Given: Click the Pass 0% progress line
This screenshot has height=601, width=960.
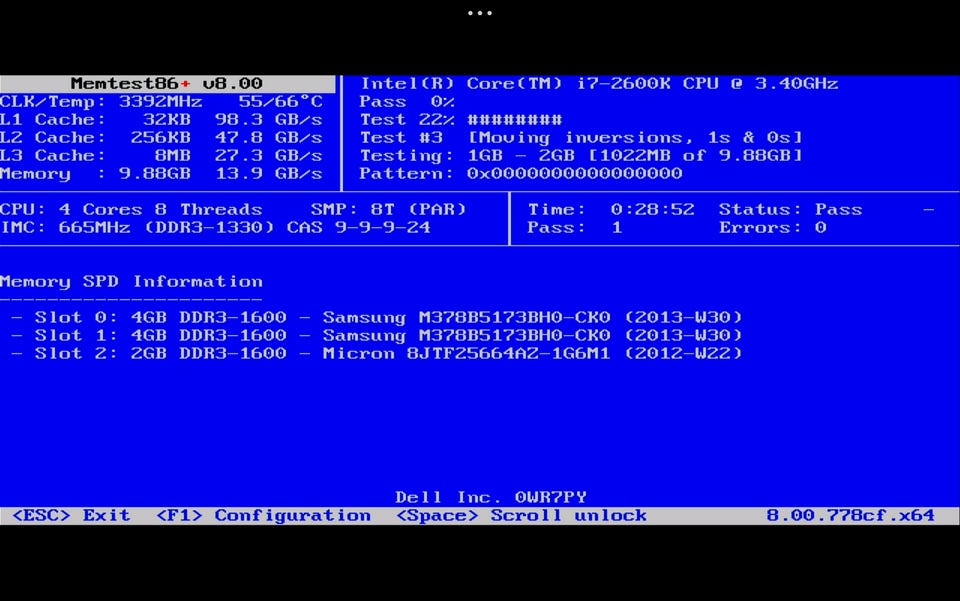Looking at the screenshot, I should (407, 102).
